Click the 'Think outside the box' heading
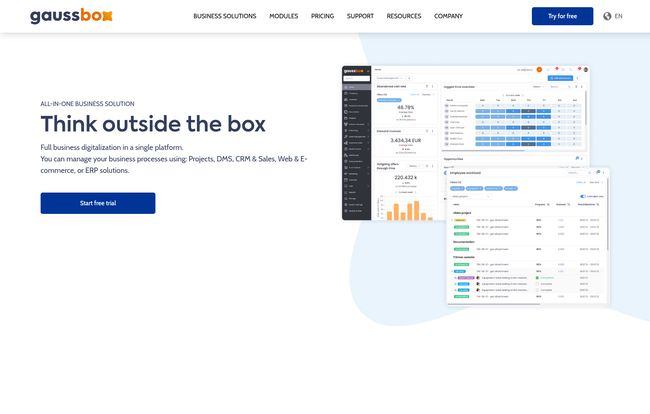 [153, 124]
